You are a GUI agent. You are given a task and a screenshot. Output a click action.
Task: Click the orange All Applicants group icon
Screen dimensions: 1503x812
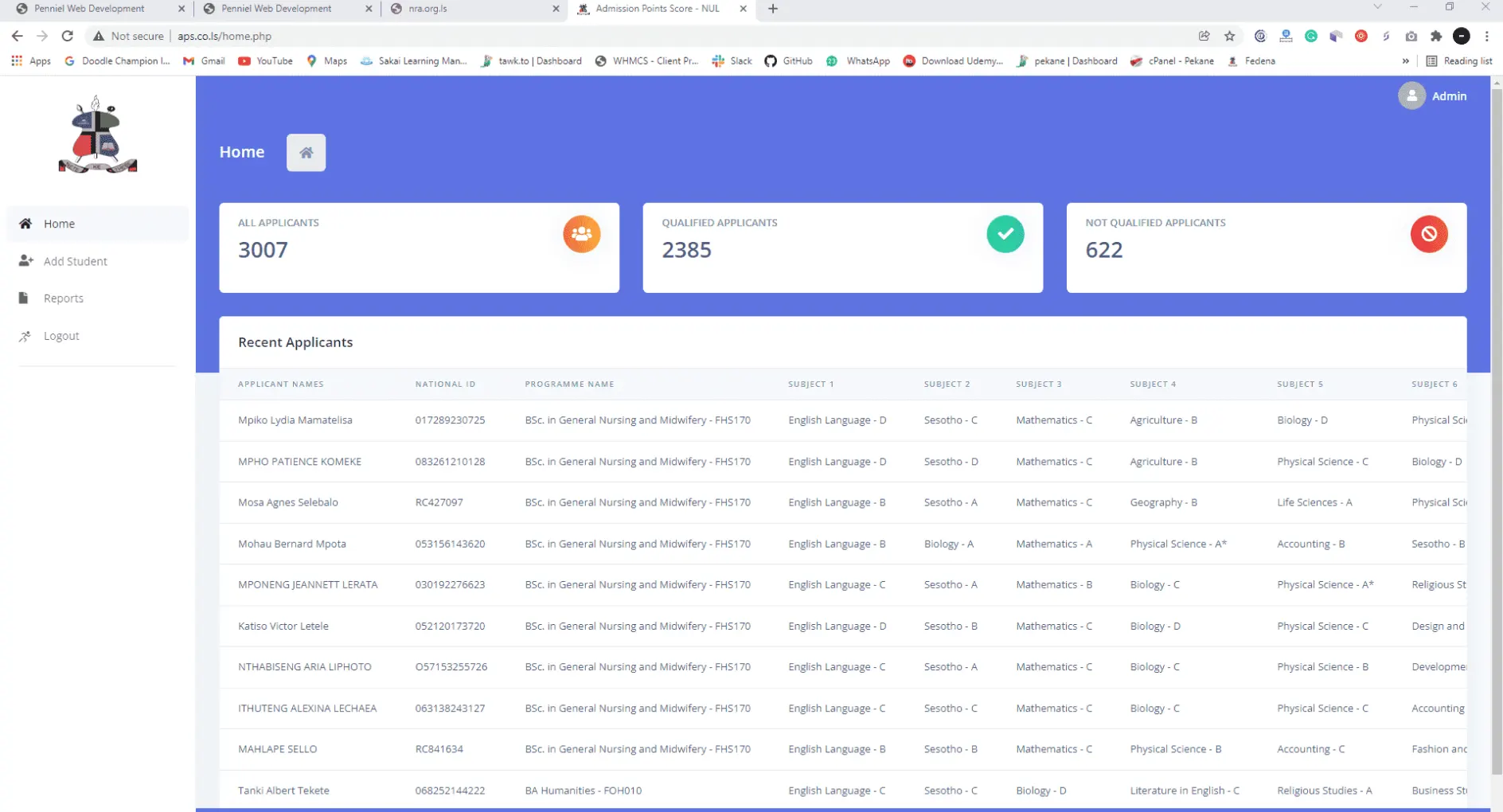[x=581, y=234]
